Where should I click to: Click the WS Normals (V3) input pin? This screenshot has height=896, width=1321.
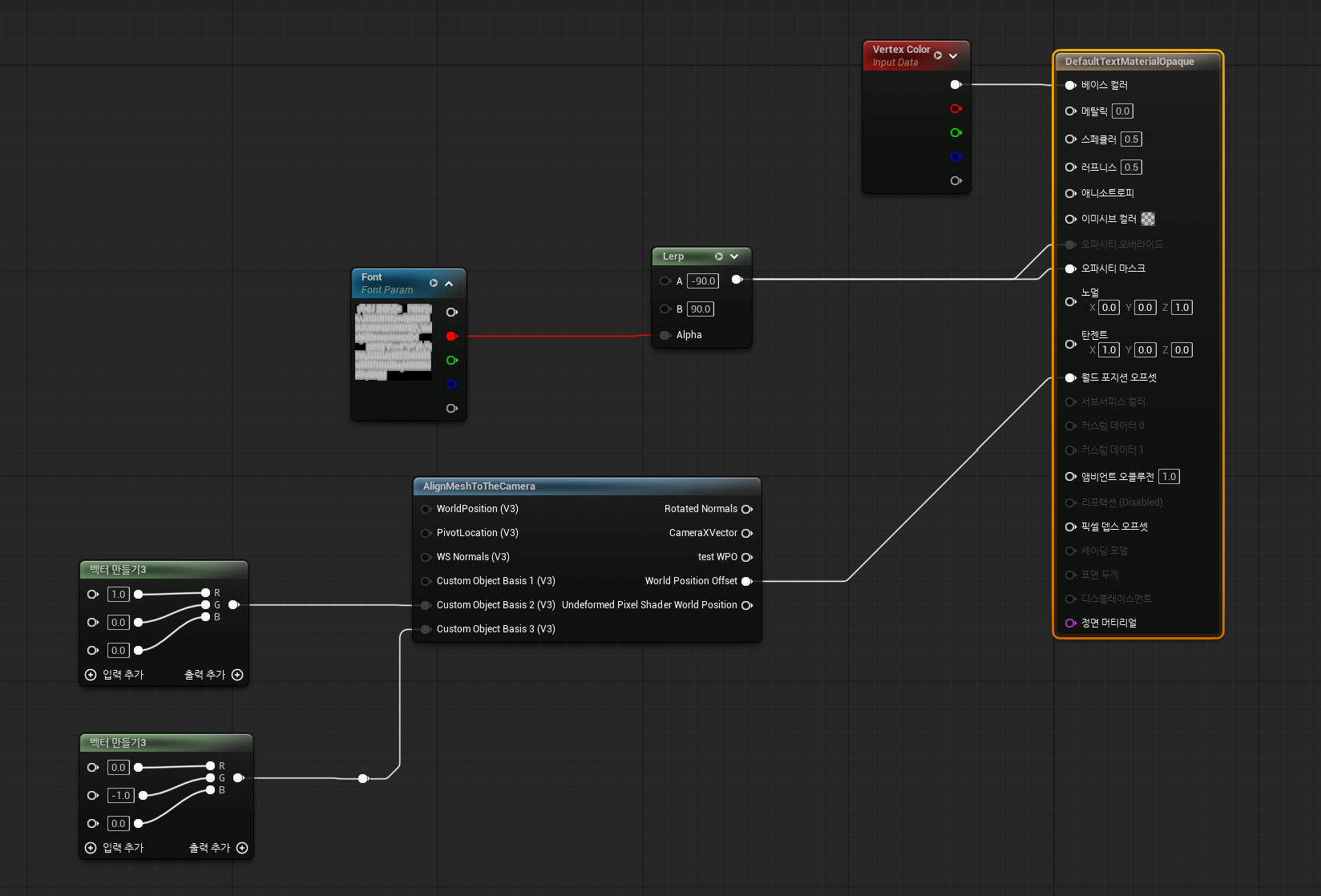coord(426,557)
